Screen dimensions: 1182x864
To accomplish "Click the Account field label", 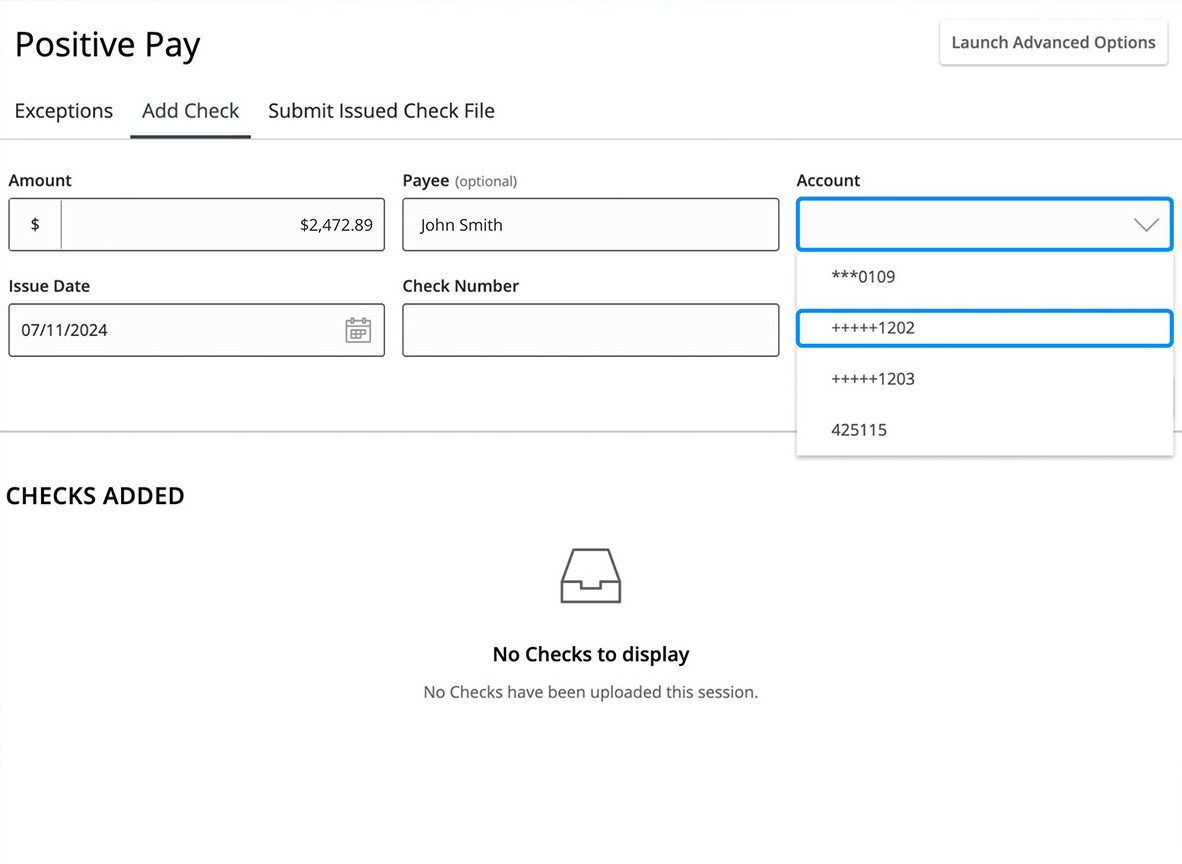I will [x=828, y=180].
